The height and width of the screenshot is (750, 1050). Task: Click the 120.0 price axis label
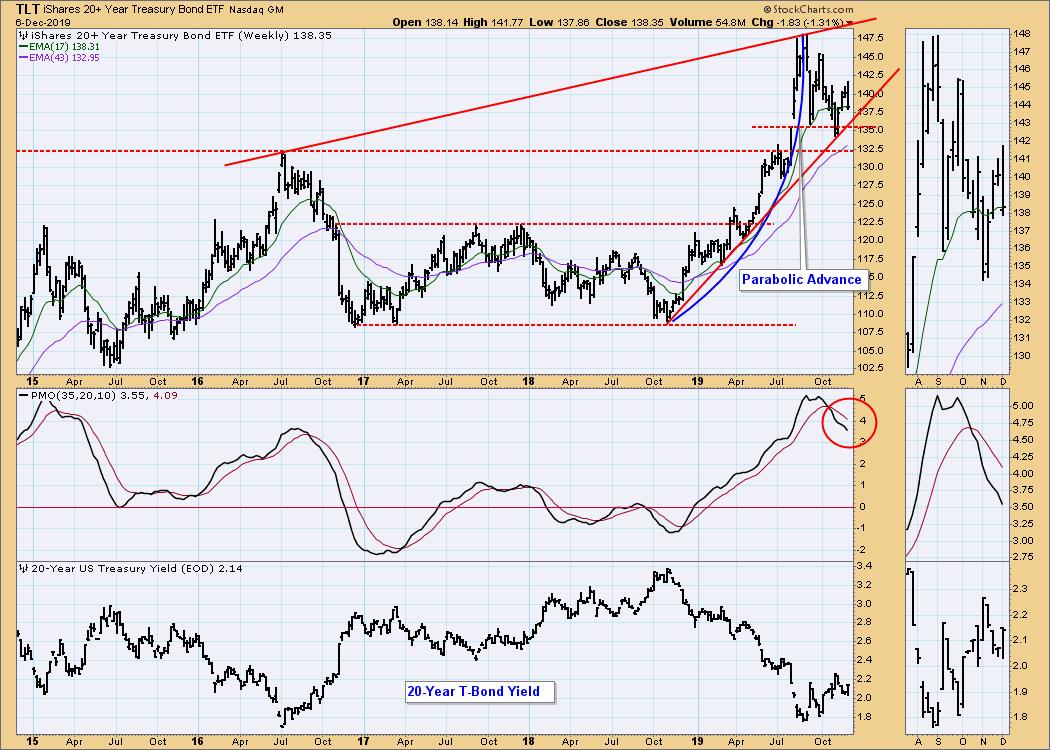(871, 240)
